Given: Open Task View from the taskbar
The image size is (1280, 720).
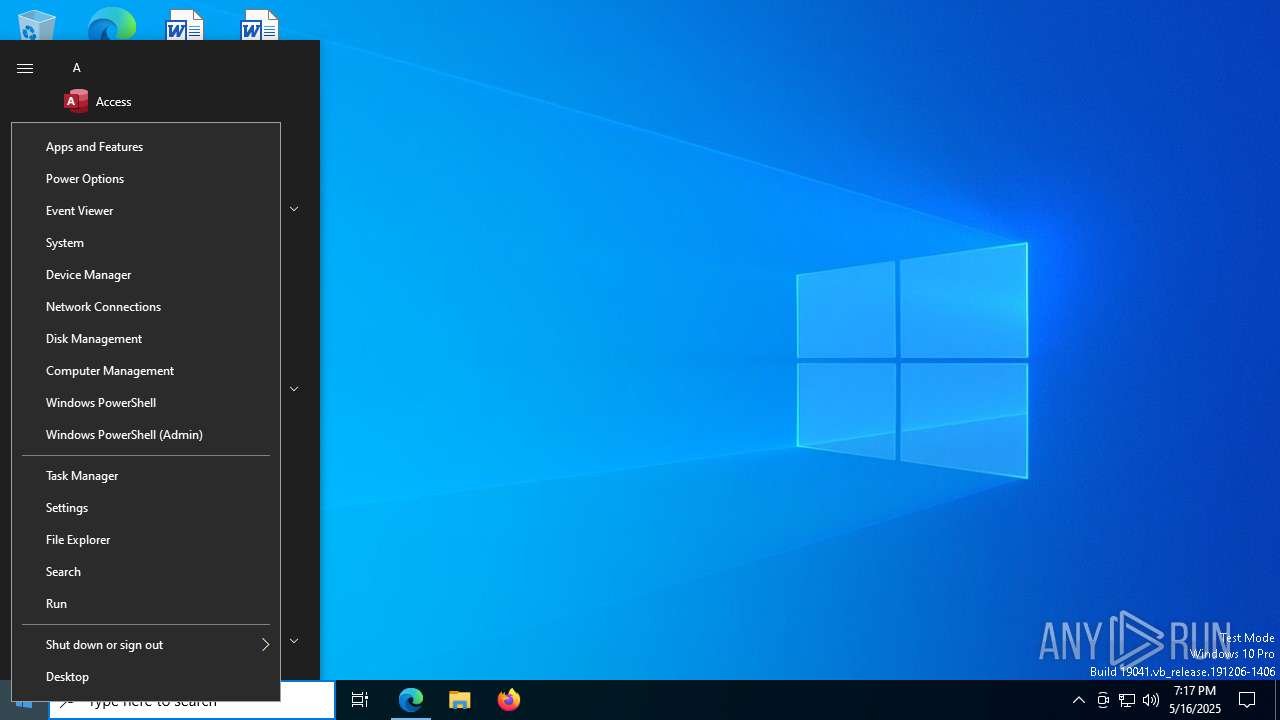Looking at the screenshot, I should click(360, 700).
